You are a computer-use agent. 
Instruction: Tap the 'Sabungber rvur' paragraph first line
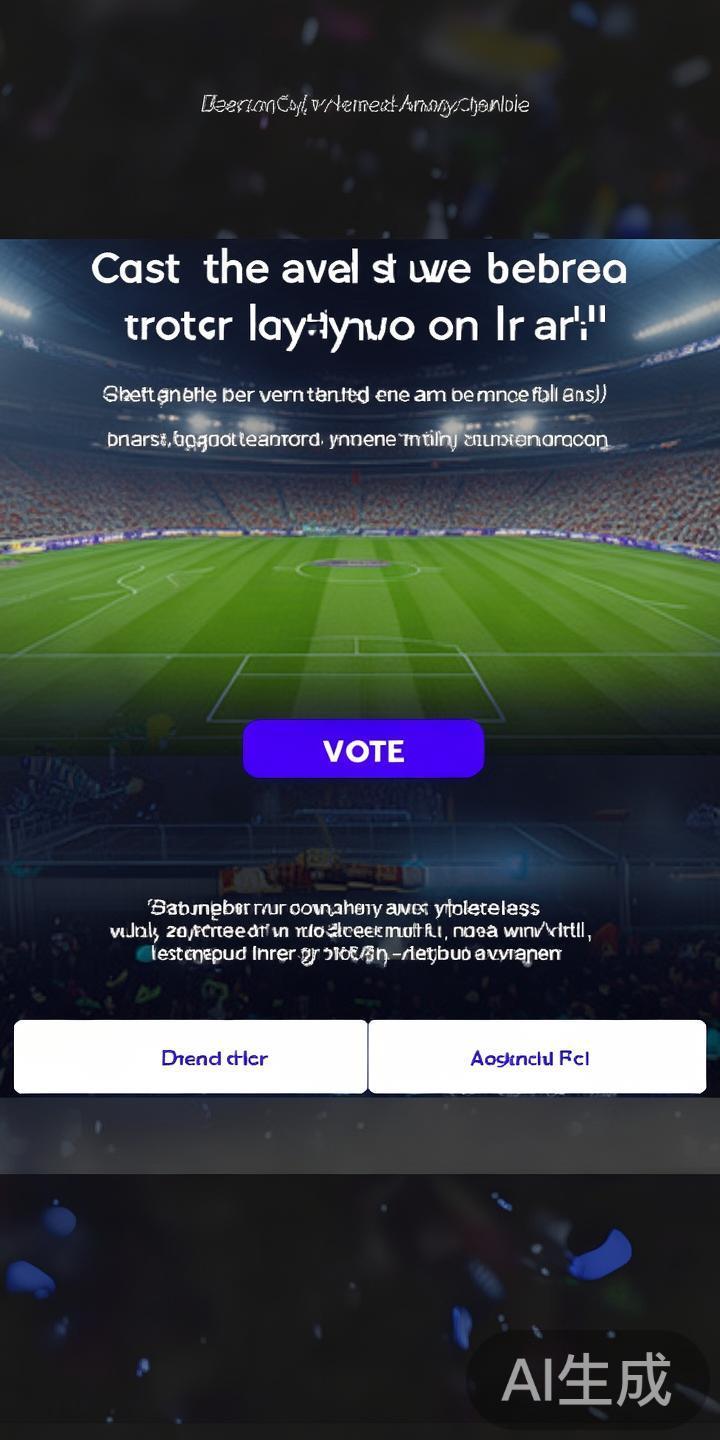pyautogui.click(x=344, y=908)
